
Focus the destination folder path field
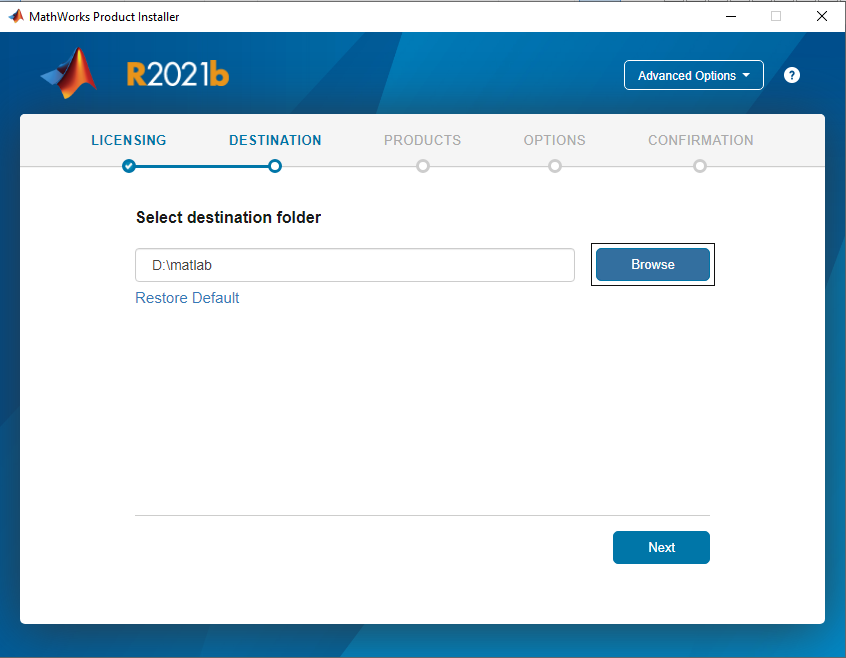click(x=355, y=265)
